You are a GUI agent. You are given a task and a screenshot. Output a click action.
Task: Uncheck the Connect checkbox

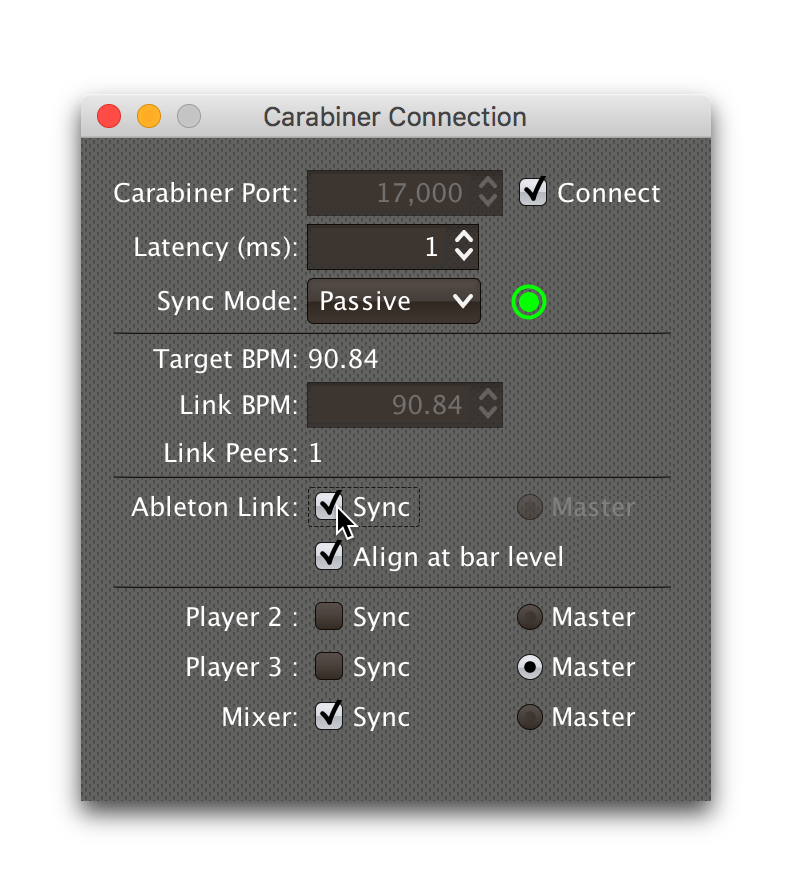tap(533, 192)
